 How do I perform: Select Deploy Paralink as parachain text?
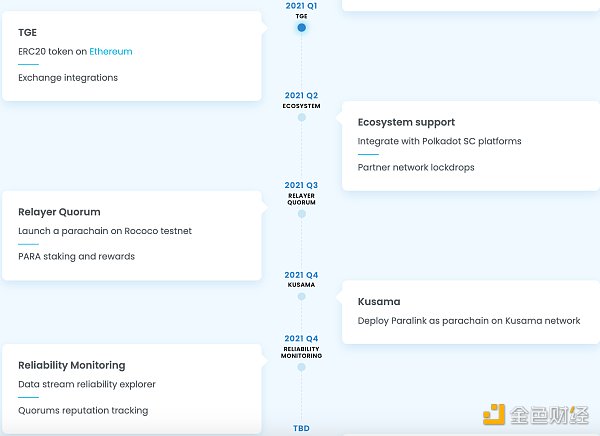469,321
